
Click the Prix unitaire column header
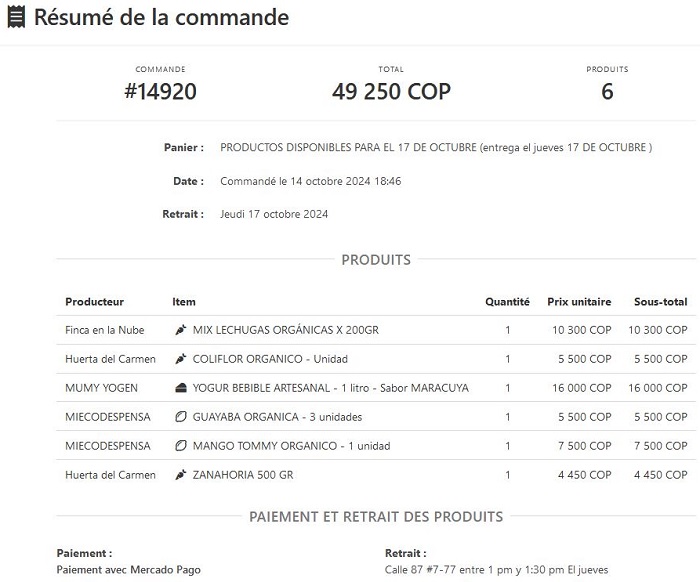tap(579, 302)
